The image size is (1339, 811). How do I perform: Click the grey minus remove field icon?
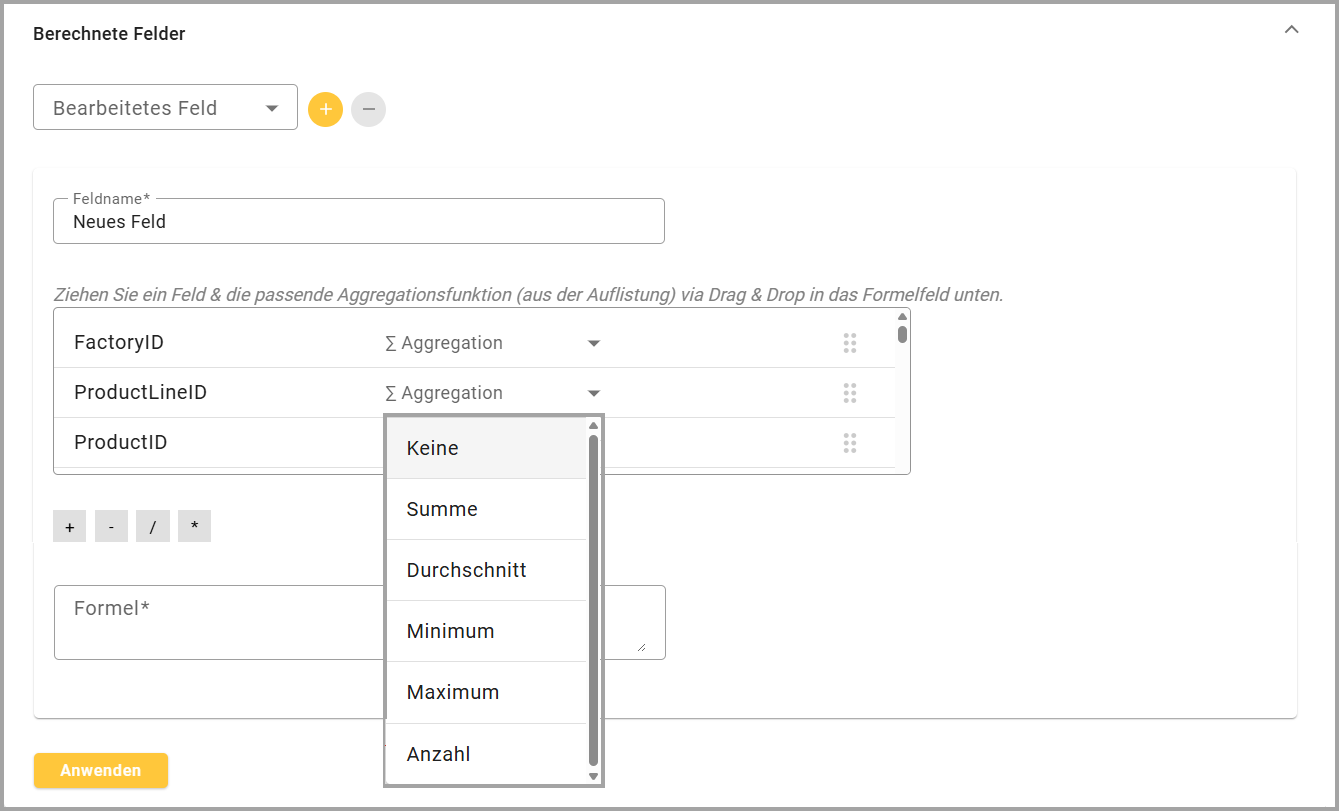pyautogui.click(x=368, y=109)
